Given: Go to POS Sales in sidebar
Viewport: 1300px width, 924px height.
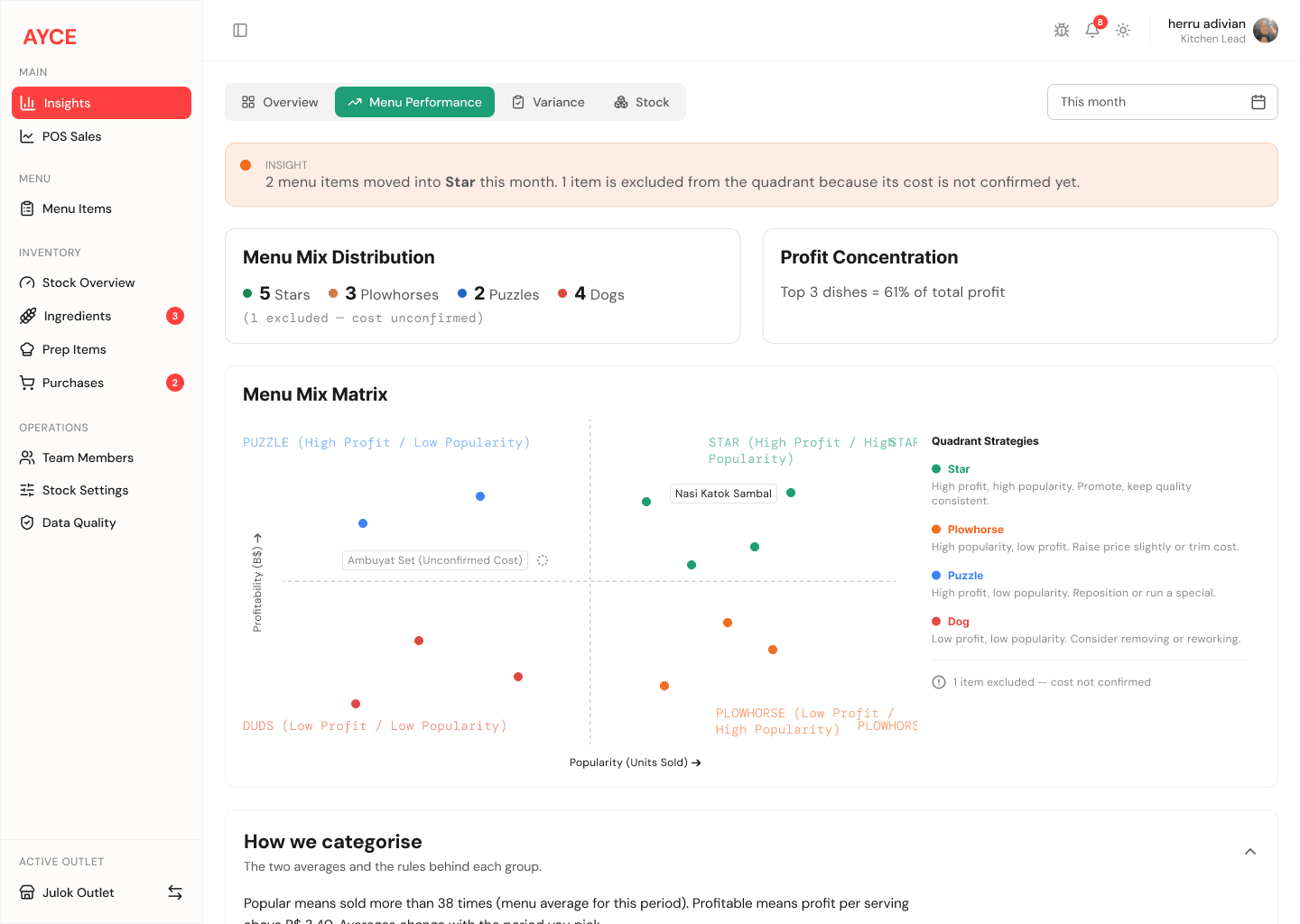Looking at the screenshot, I should click(x=101, y=136).
